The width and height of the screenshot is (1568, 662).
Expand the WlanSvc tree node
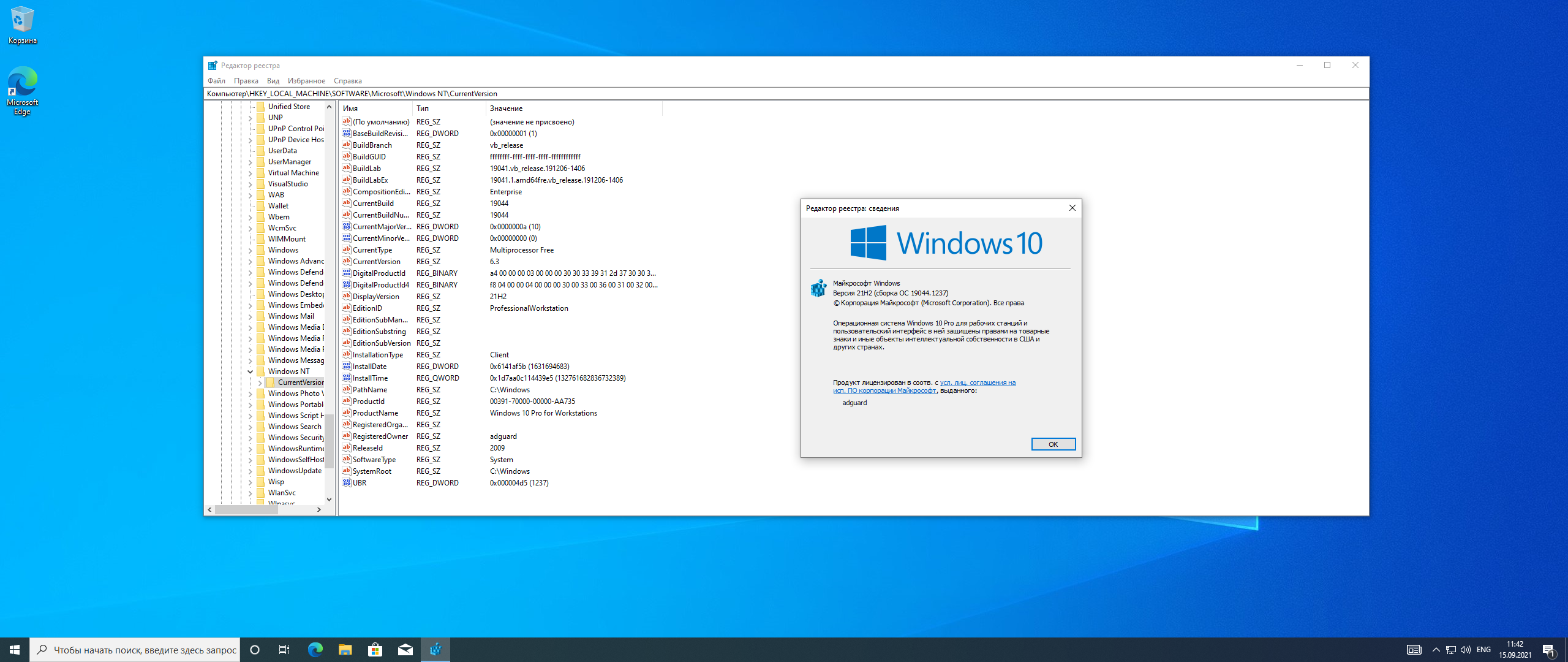[250, 493]
